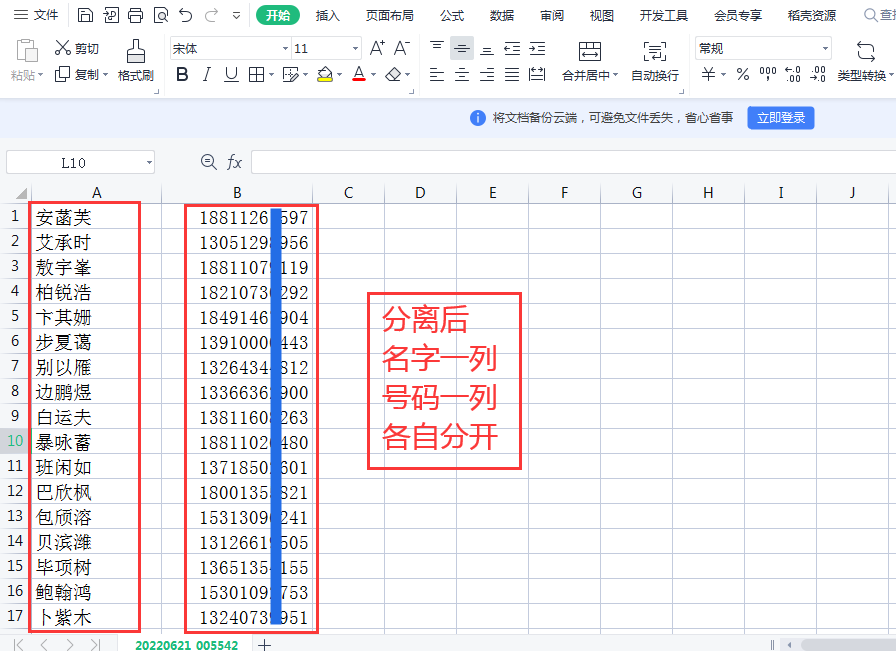Undo the last action
The height and width of the screenshot is (651, 896).
186,15
